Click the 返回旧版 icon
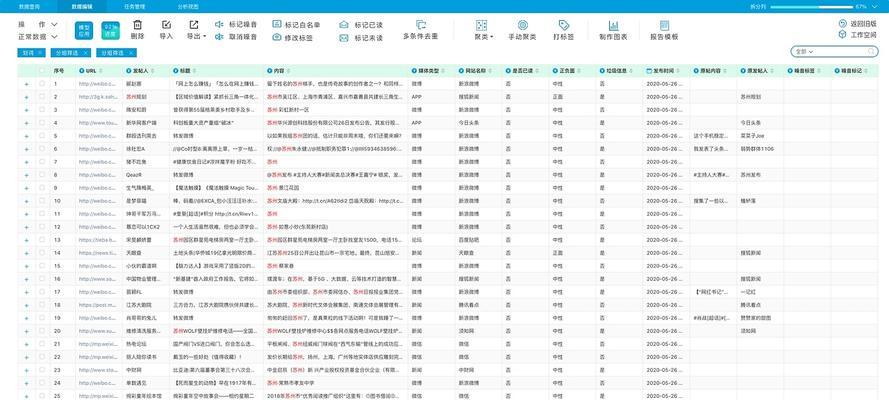The image size is (889, 400). pos(843,24)
